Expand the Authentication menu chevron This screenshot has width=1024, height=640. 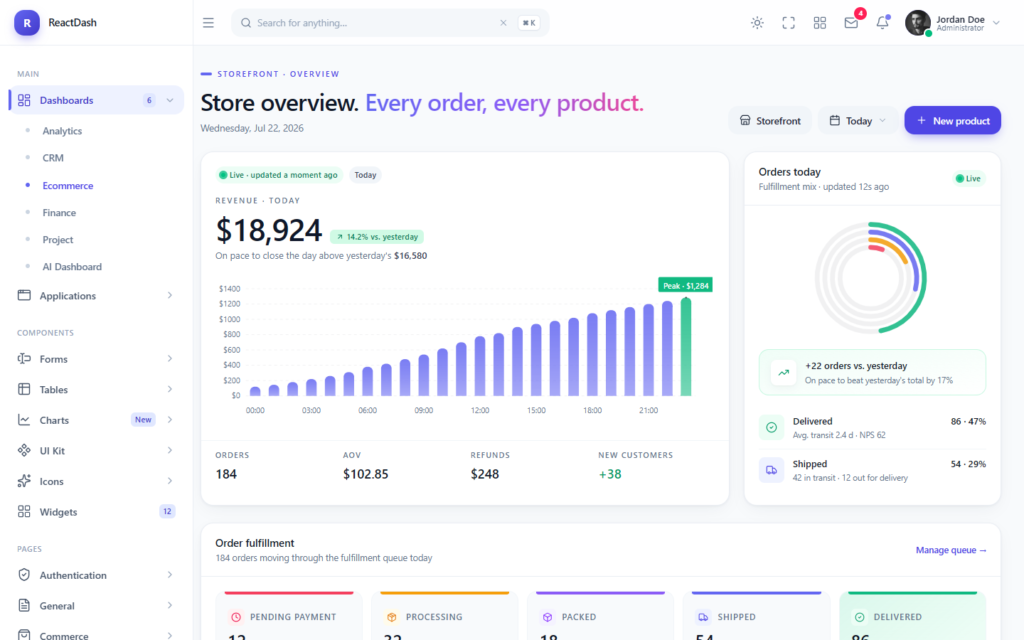(170, 575)
